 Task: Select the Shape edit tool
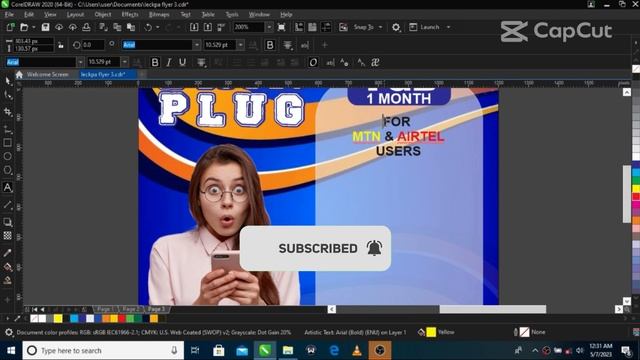pos(8,96)
